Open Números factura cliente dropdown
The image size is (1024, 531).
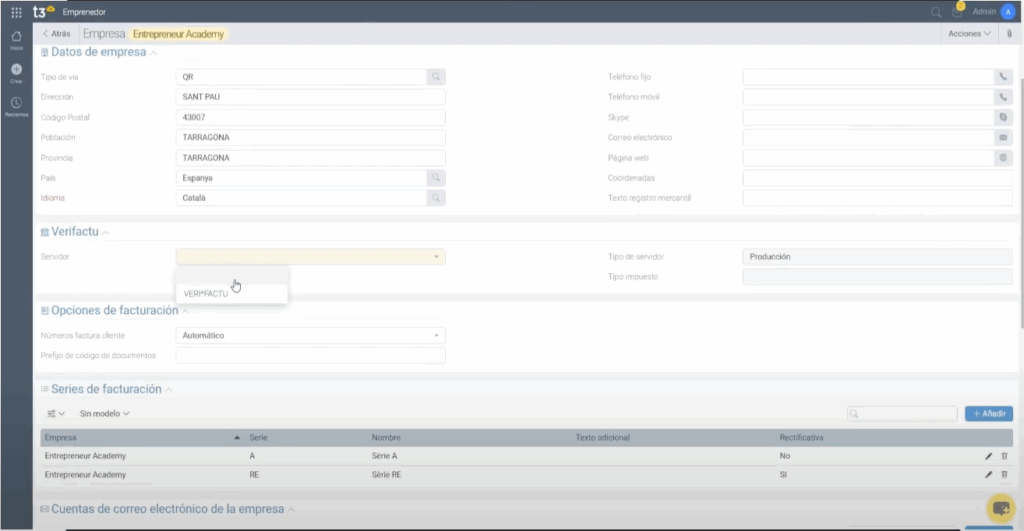pos(310,335)
